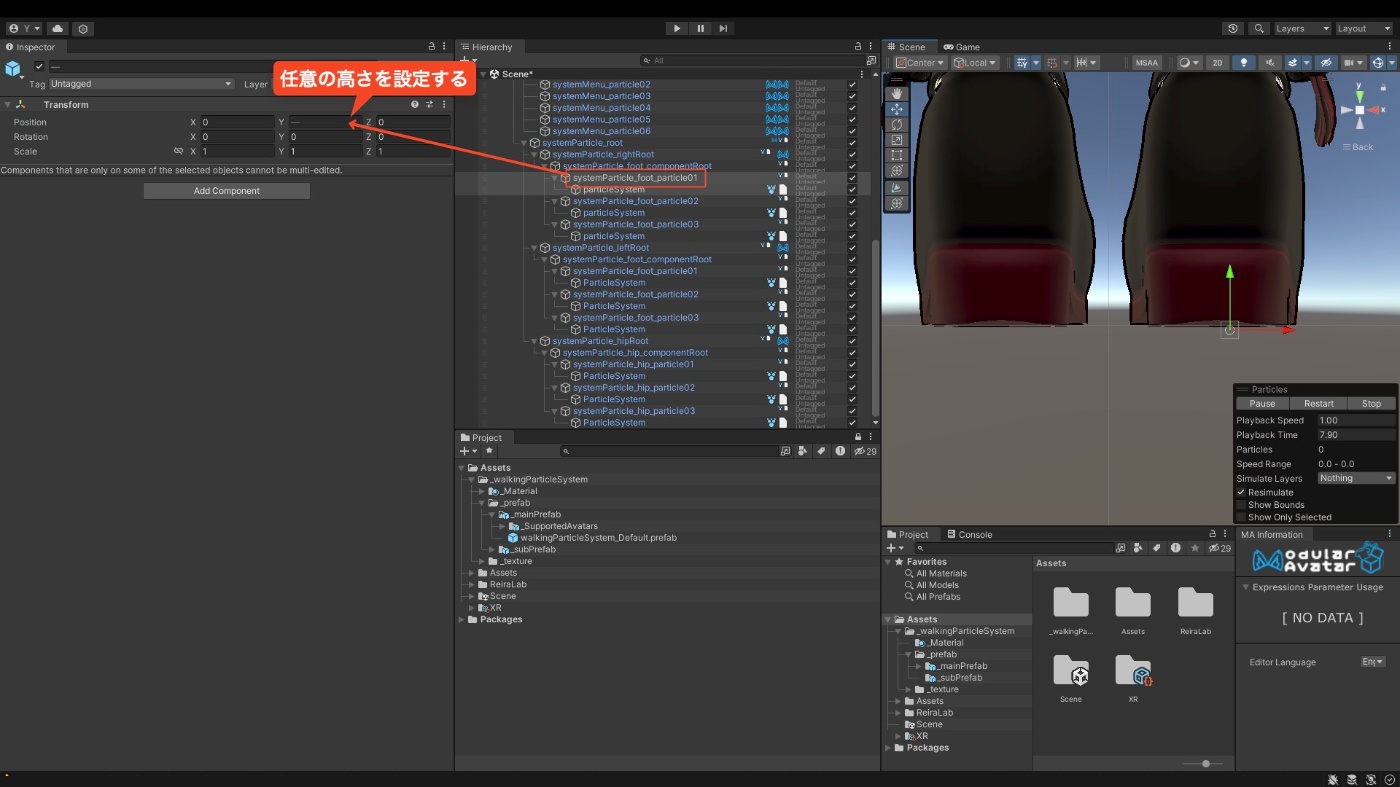Viewport: 1400px width, 787px height.
Task: Uncheck the Resimulate checkbox
Action: pos(1241,492)
